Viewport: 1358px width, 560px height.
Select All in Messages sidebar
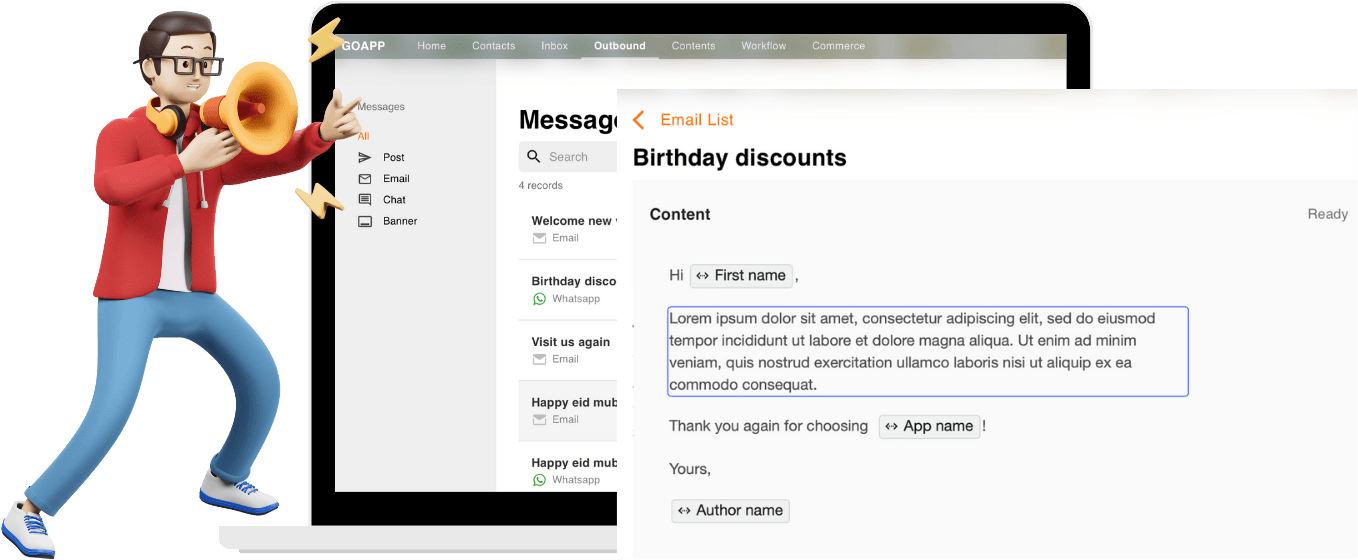pyautogui.click(x=364, y=136)
